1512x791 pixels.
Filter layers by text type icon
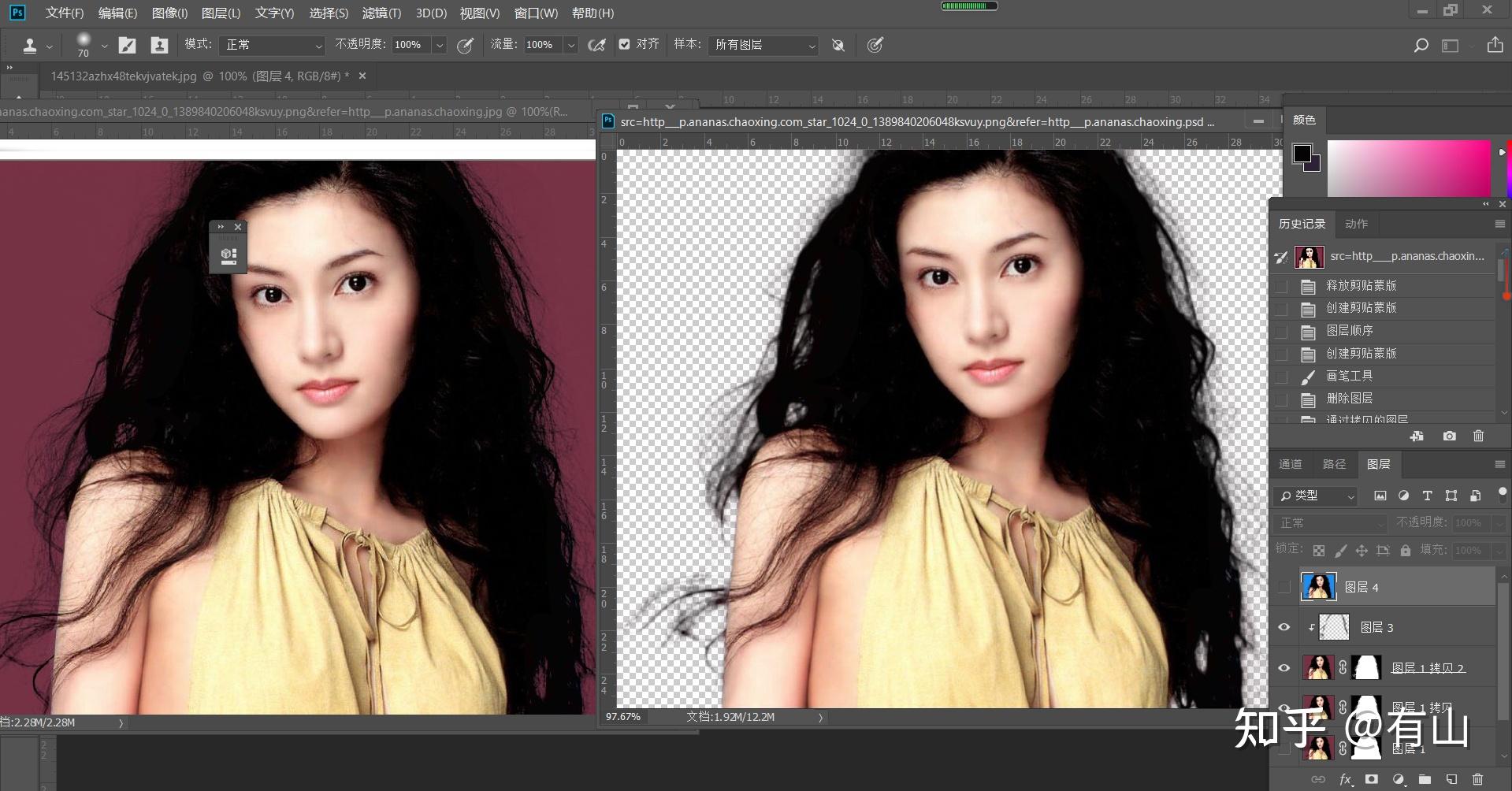[1427, 496]
